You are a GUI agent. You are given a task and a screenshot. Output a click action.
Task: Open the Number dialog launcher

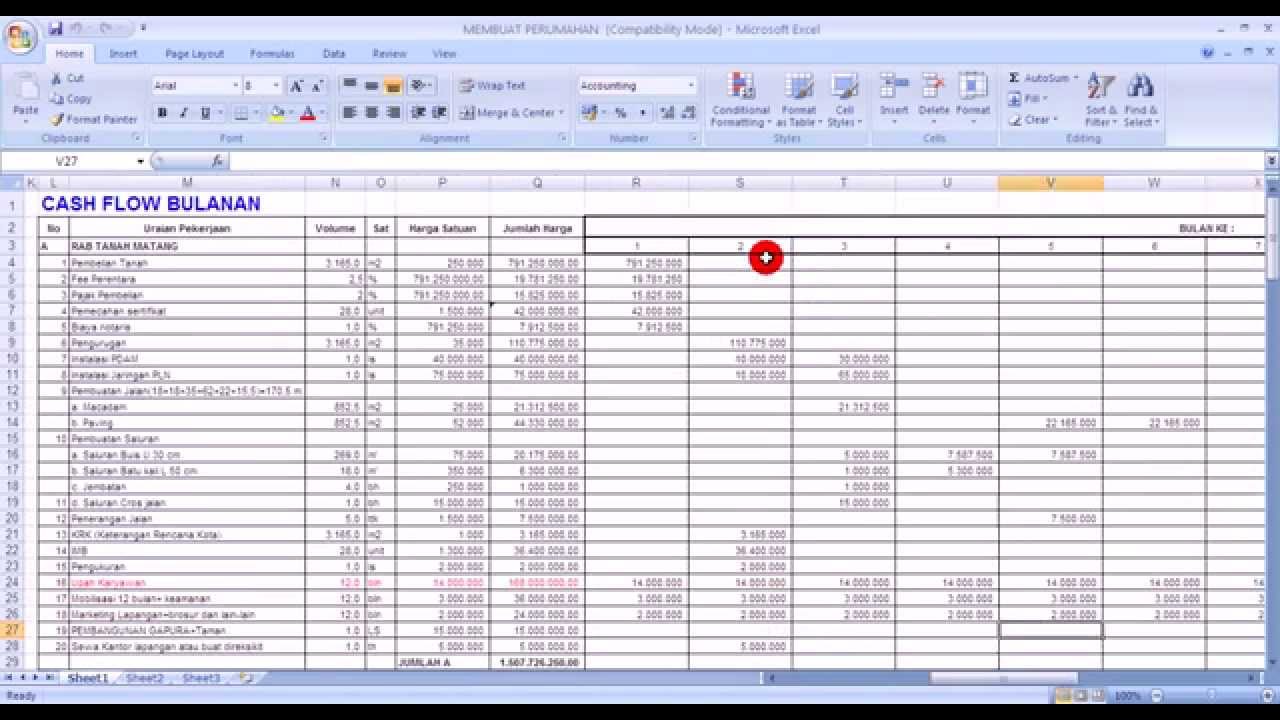(692, 138)
